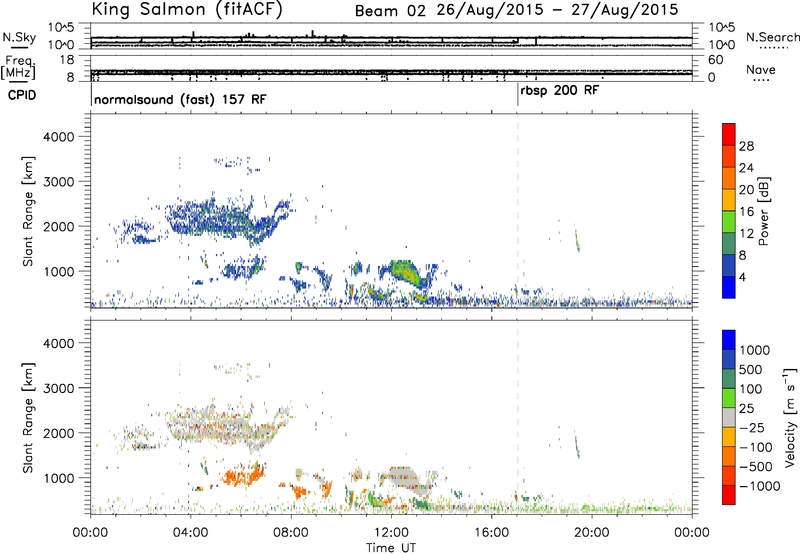Click the 'King Salmon (fitACF)' plot title
Image resolution: width=800 pixels, height=554 pixels.
pos(187,10)
